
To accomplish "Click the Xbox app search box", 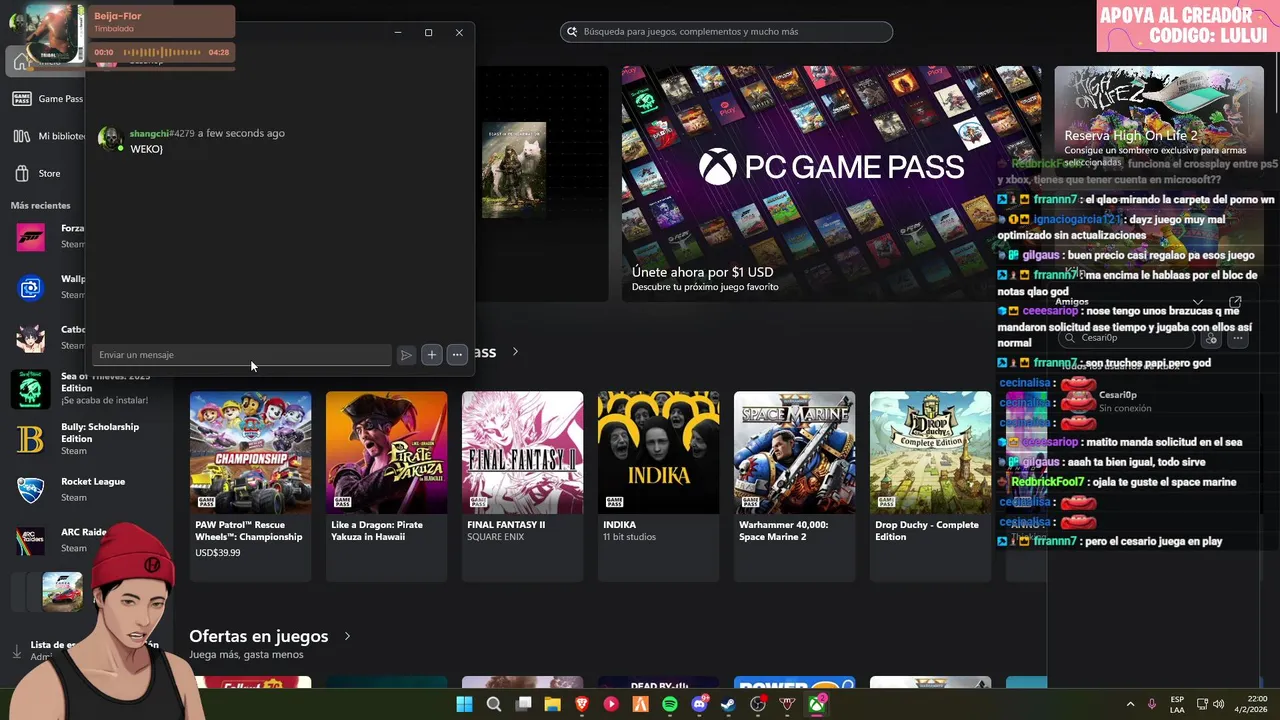I will pyautogui.click(x=726, y=32).
